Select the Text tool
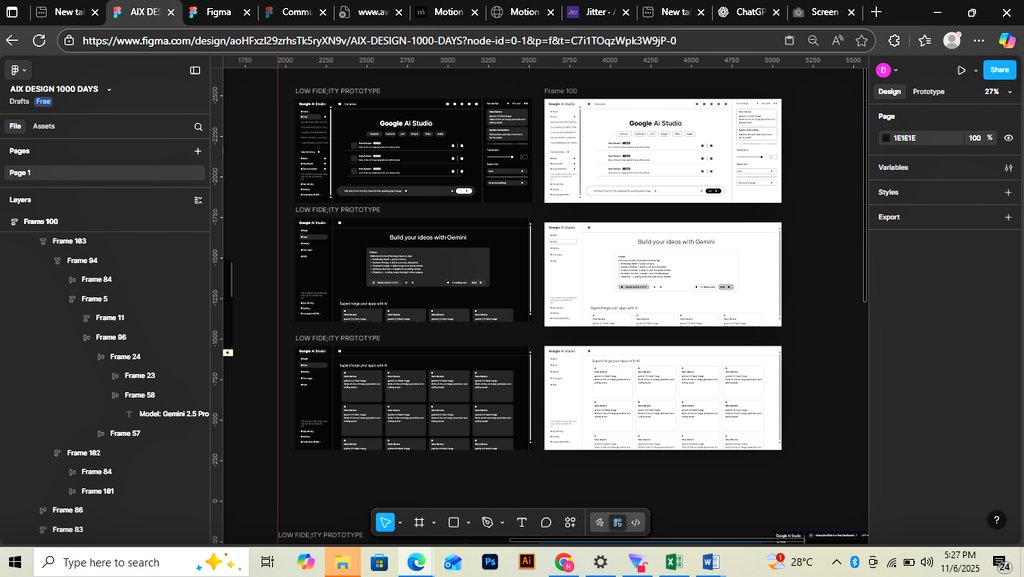This screenshot has width=1024, height=577. 521,522
